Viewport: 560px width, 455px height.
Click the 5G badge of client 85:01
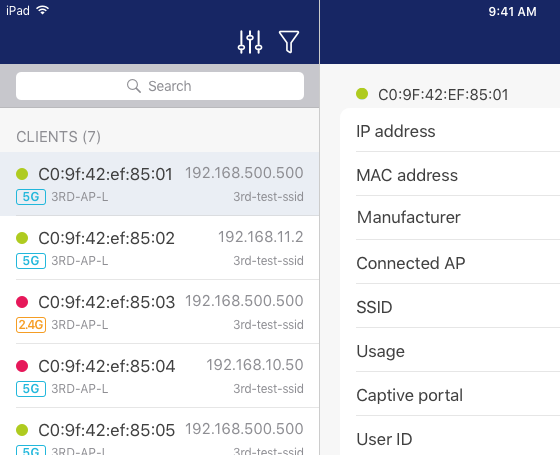click(x=31, y=197)
